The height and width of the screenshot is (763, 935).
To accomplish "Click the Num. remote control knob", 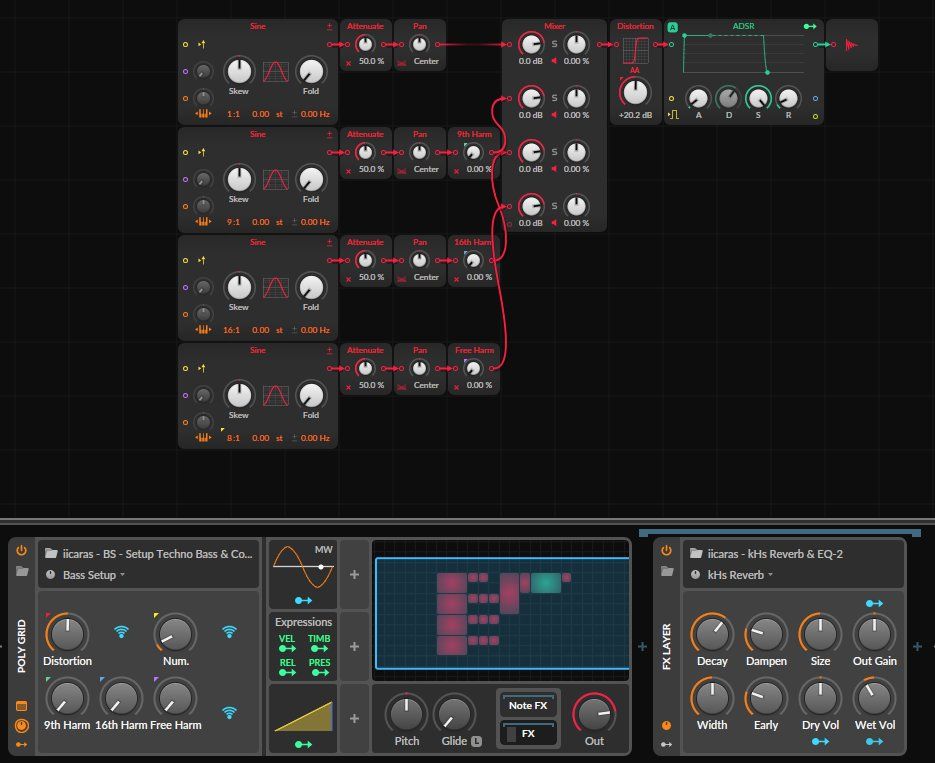I will pos(175,634).
